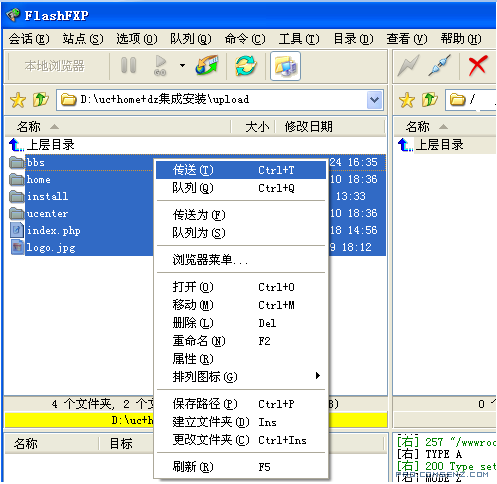Click right pane up-folder icon near path
This screenshot has height=484, width=497.
pyautogui.click(x=430, y=99)
